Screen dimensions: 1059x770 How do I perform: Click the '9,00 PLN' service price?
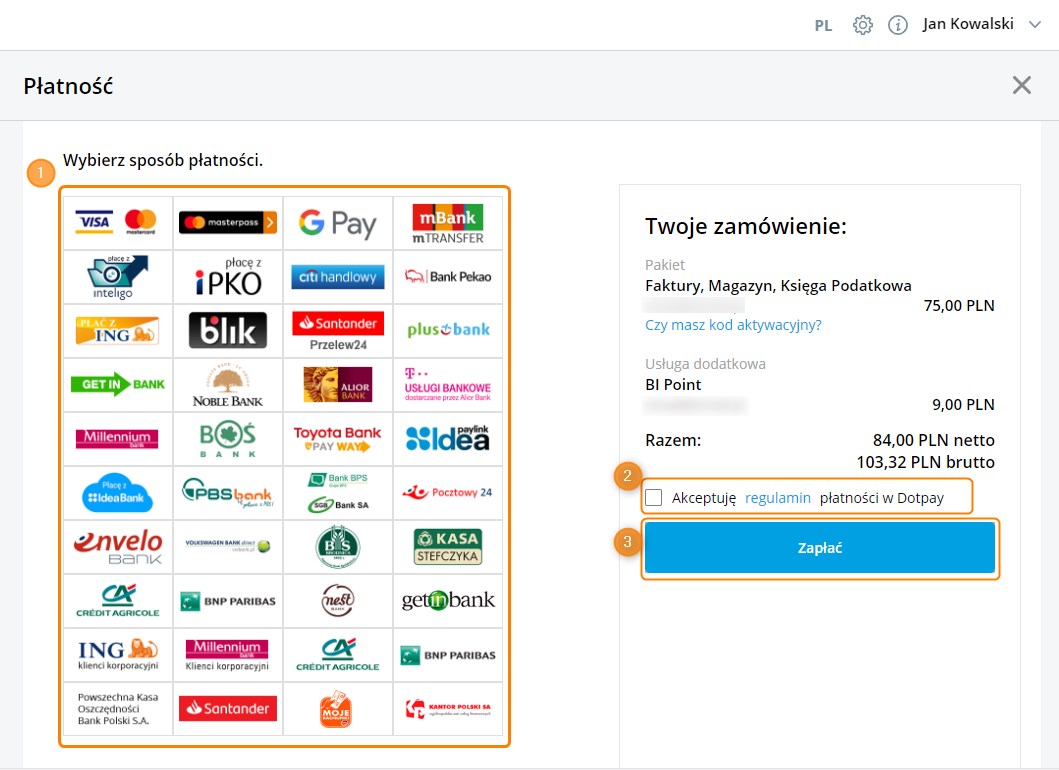(963, 405)
